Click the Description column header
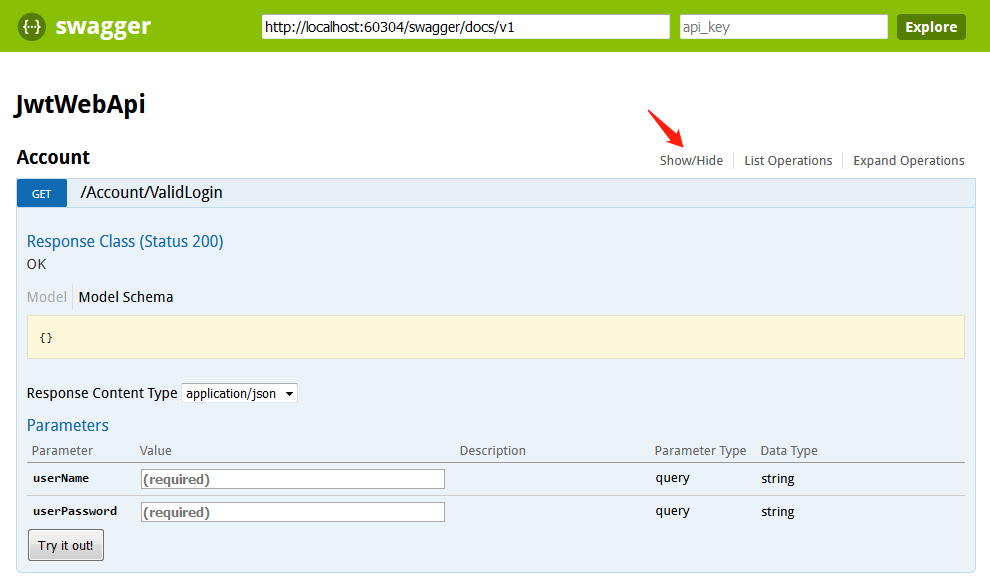This screenshot has height=586, width=990. tap(492, 451)
